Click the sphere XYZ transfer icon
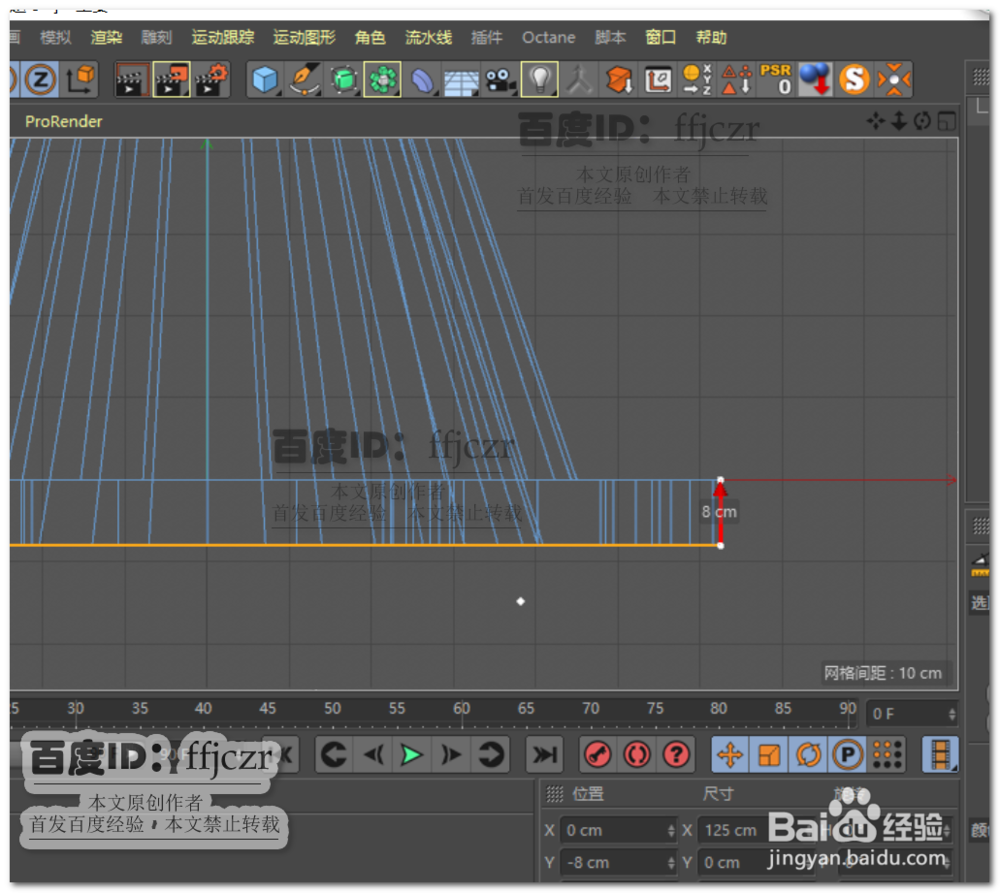1000x893 pixels. click(x=696, y=80)
